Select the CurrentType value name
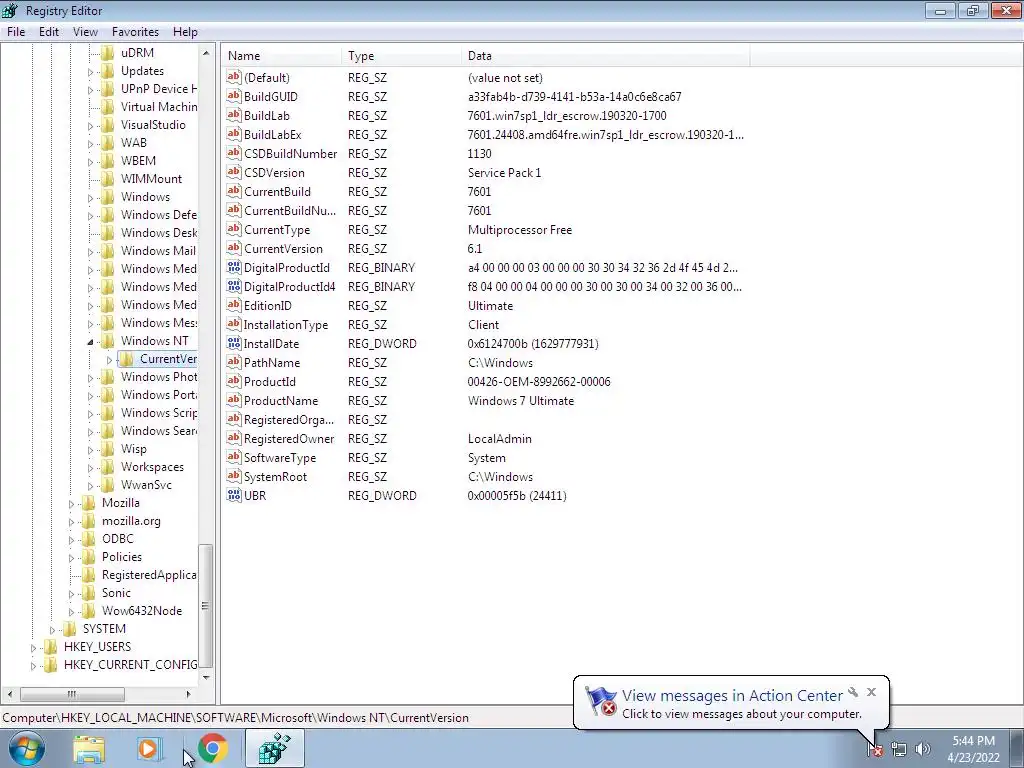This screenshot has width=1024, height=768. click(277, 229)
